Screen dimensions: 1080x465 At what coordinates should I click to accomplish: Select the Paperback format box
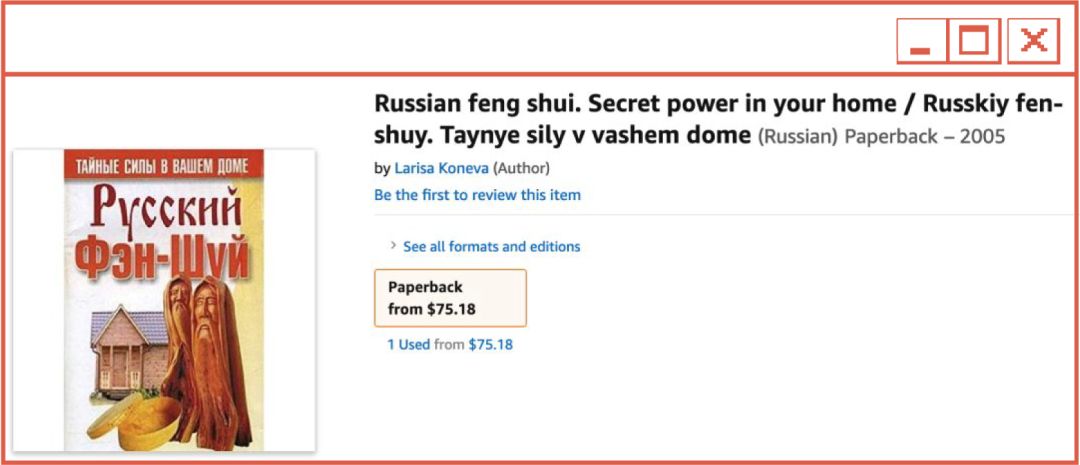point(450,297)
